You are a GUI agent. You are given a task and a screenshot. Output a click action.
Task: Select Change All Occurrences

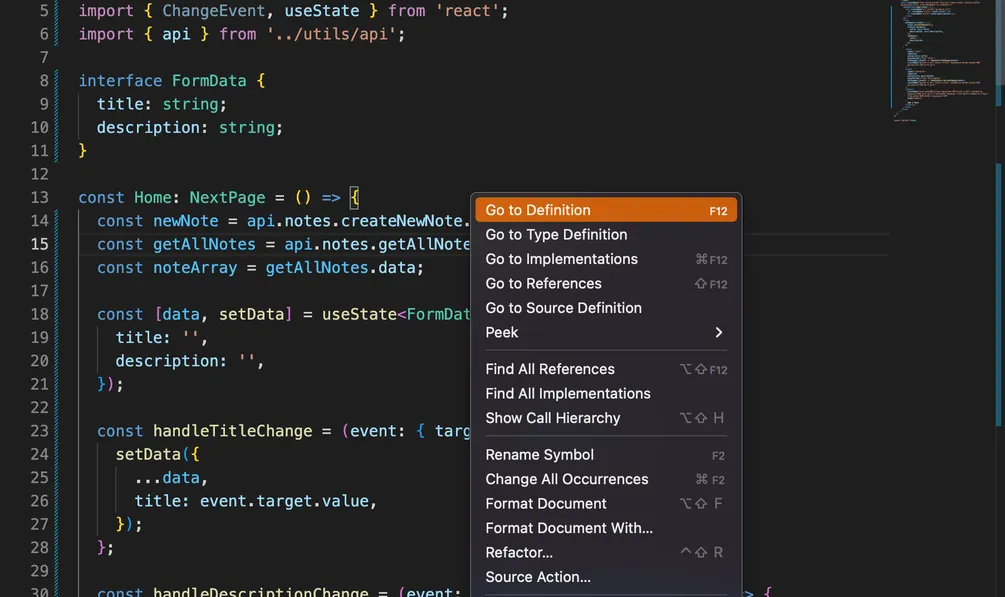[606, 479]
